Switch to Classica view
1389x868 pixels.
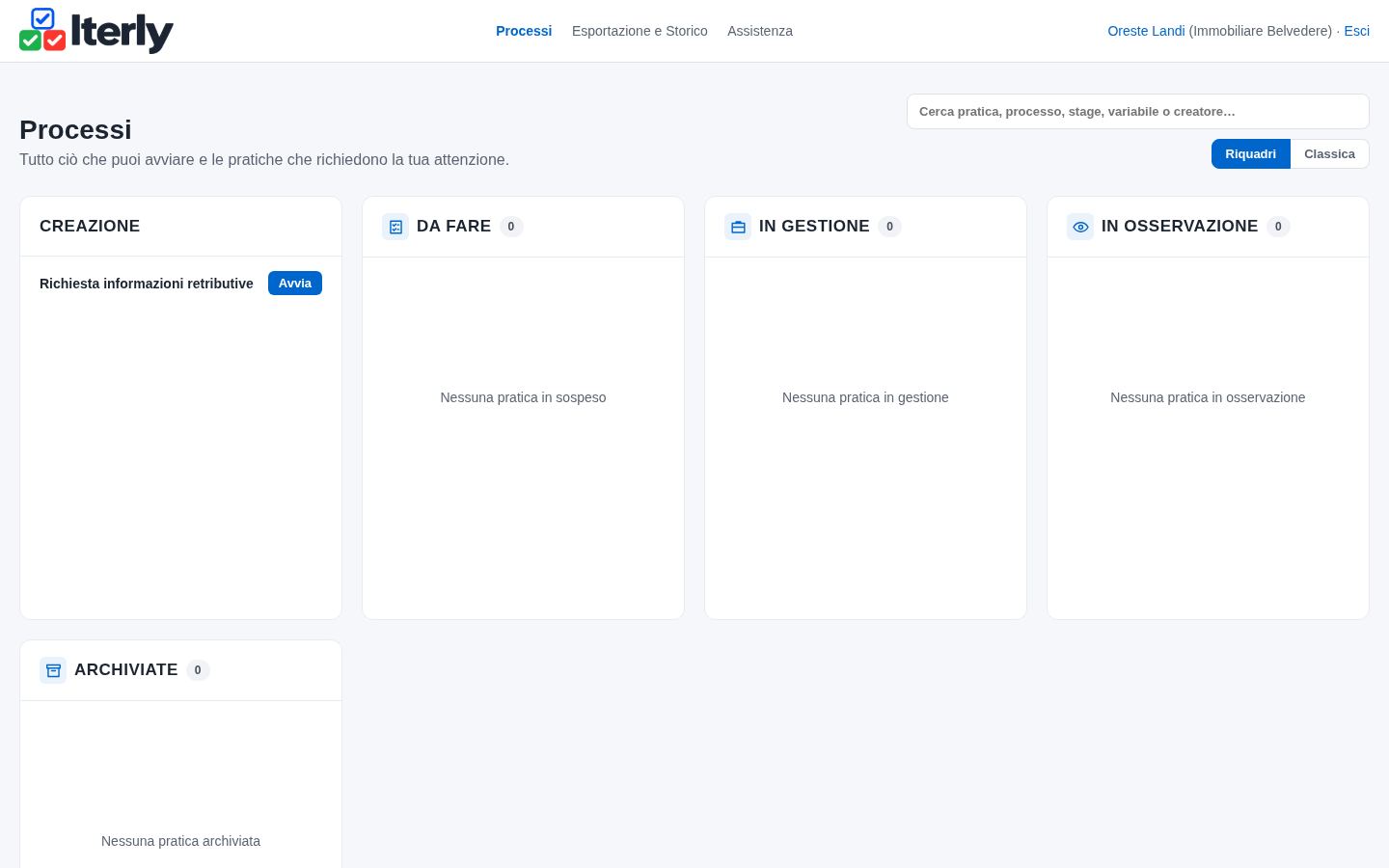click(1329, 154)
